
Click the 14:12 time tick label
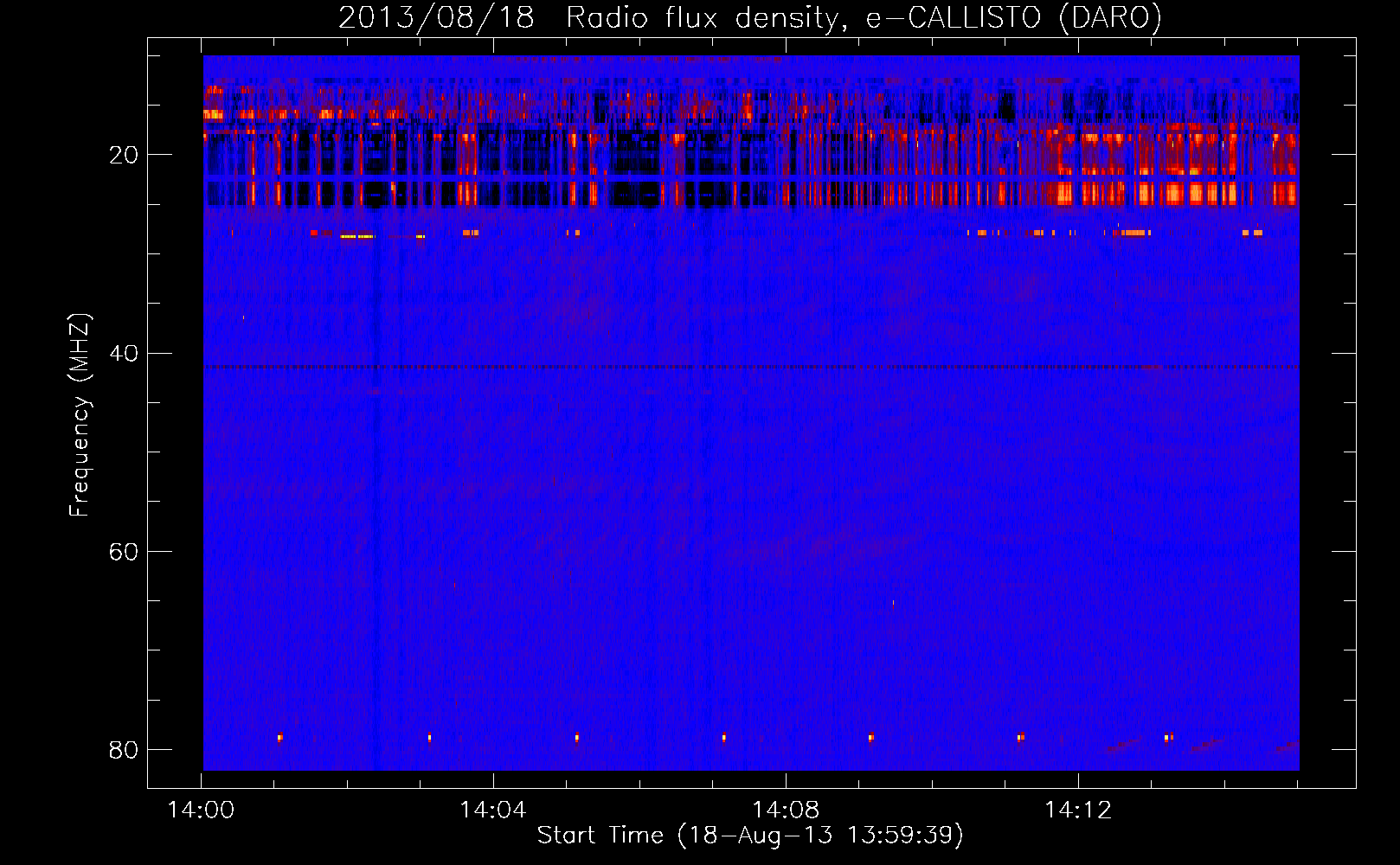[x=1078, y=811]
